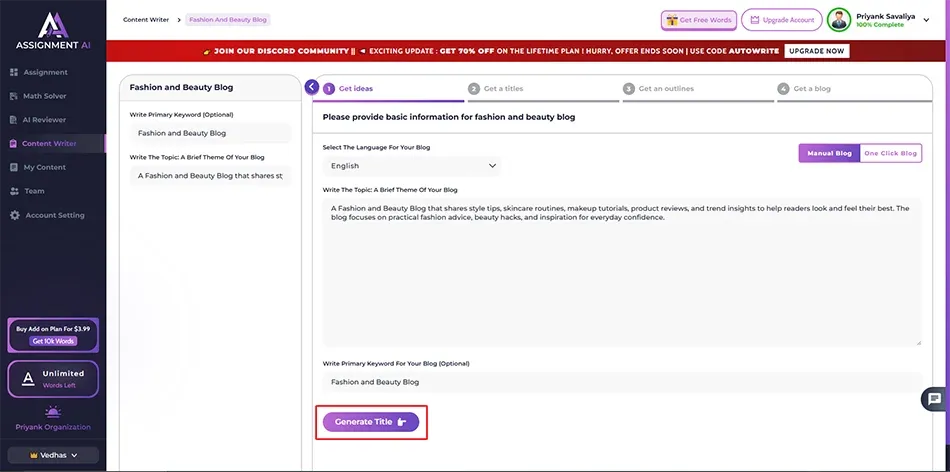Switch to One Click Blog mode

(x=890, y=153)
